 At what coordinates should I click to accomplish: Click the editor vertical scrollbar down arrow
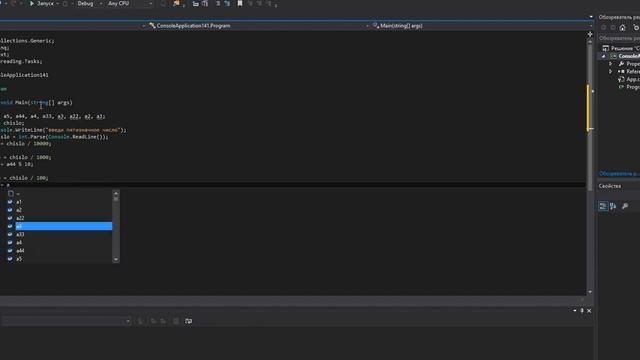click(x=590, y=292)
